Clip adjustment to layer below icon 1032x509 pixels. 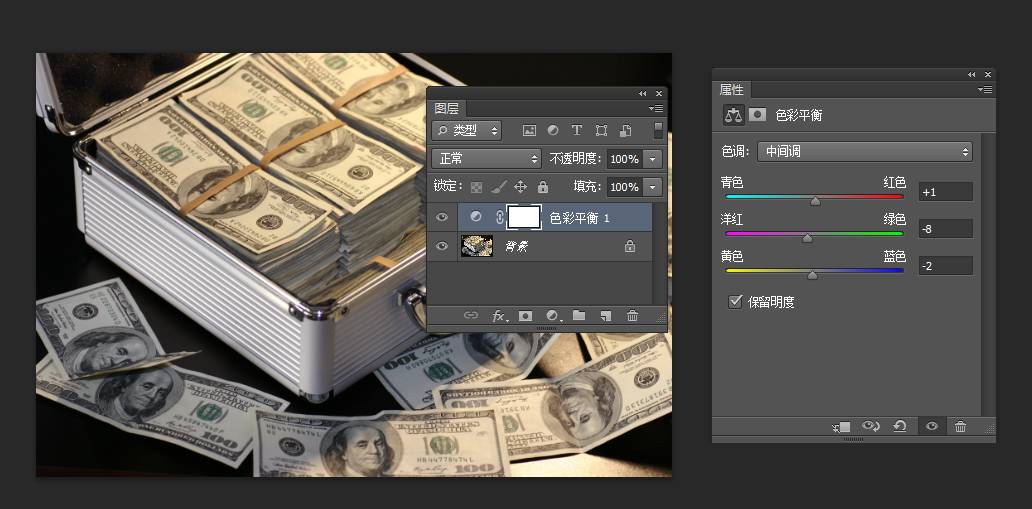pos(842,427)
